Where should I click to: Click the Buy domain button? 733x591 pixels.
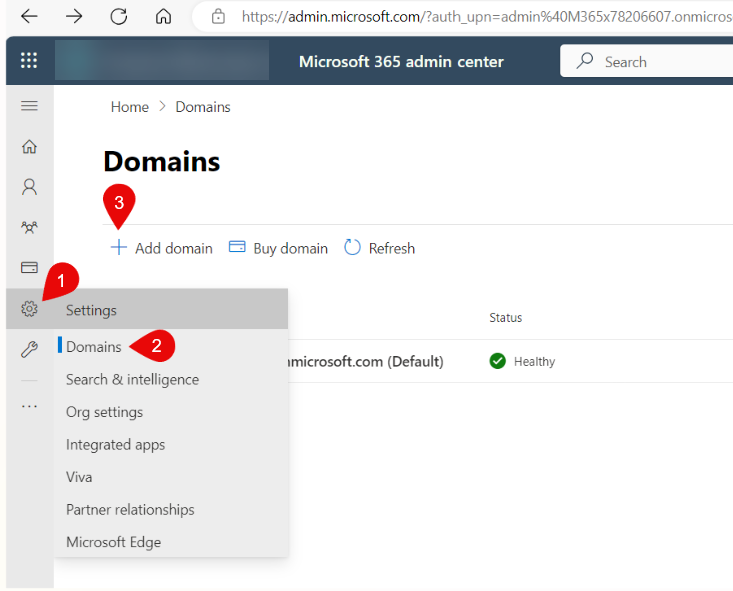pyautogui.click(x=278, y=248)
